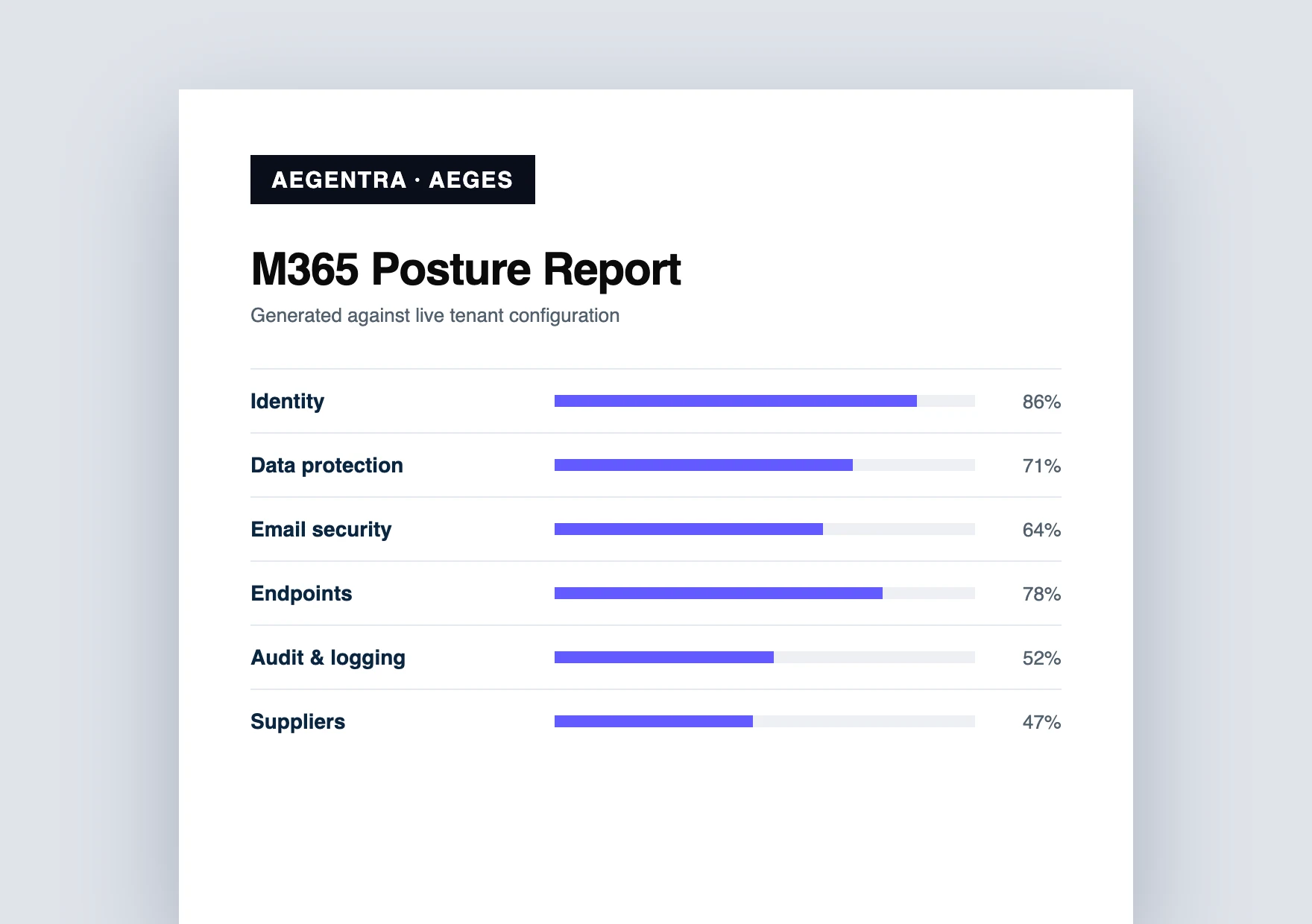Screen dimensions: 1312x924
Task: Click the Suppliers progress bar
Action: click(x=765, y=721)
